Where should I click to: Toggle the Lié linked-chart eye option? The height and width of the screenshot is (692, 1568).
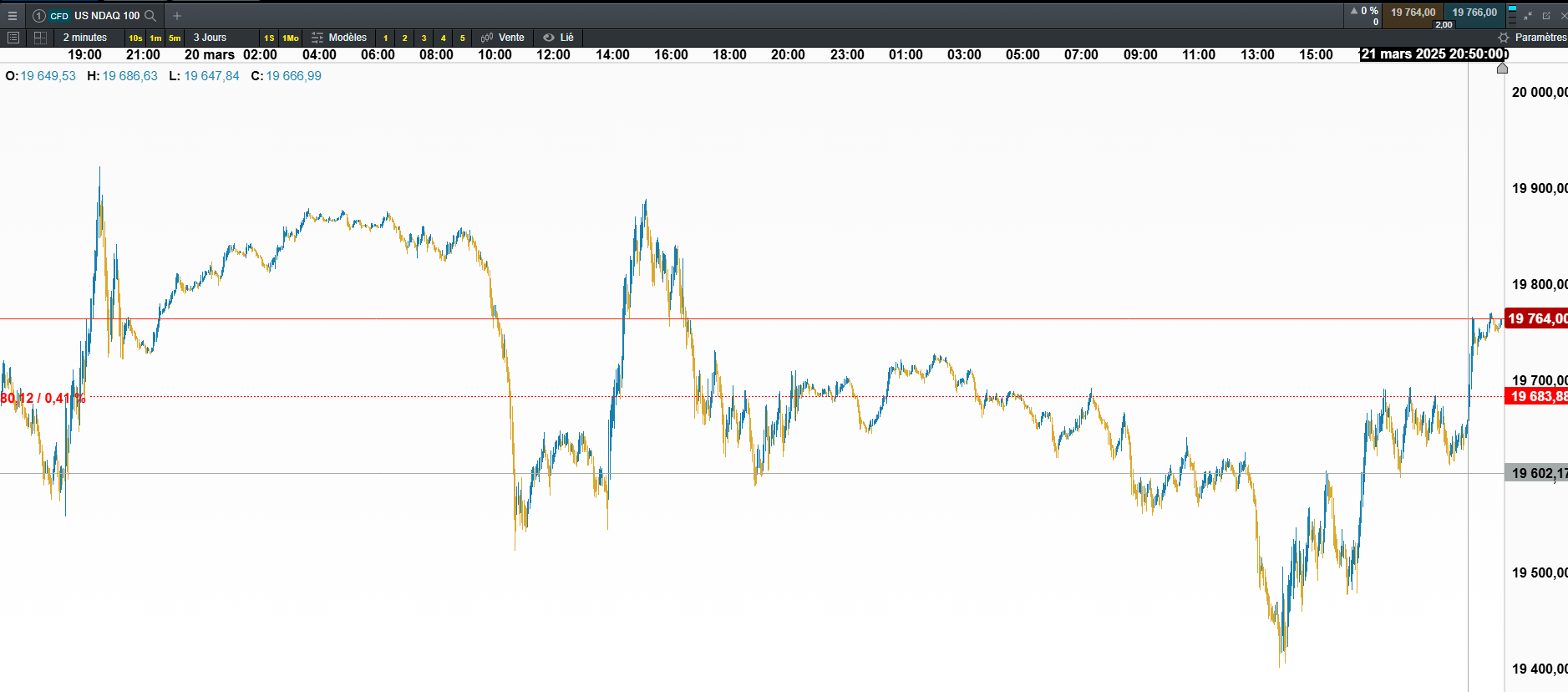[x=558, y=38]
